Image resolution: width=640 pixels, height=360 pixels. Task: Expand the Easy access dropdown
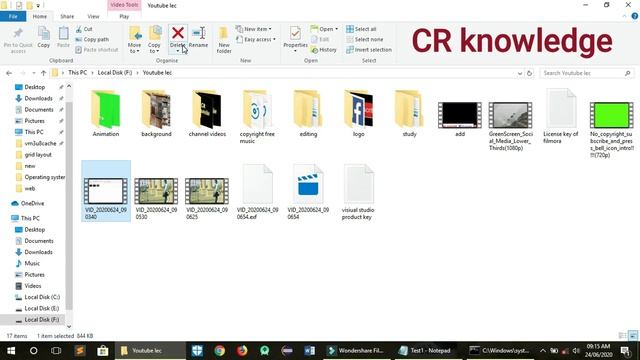256,40
